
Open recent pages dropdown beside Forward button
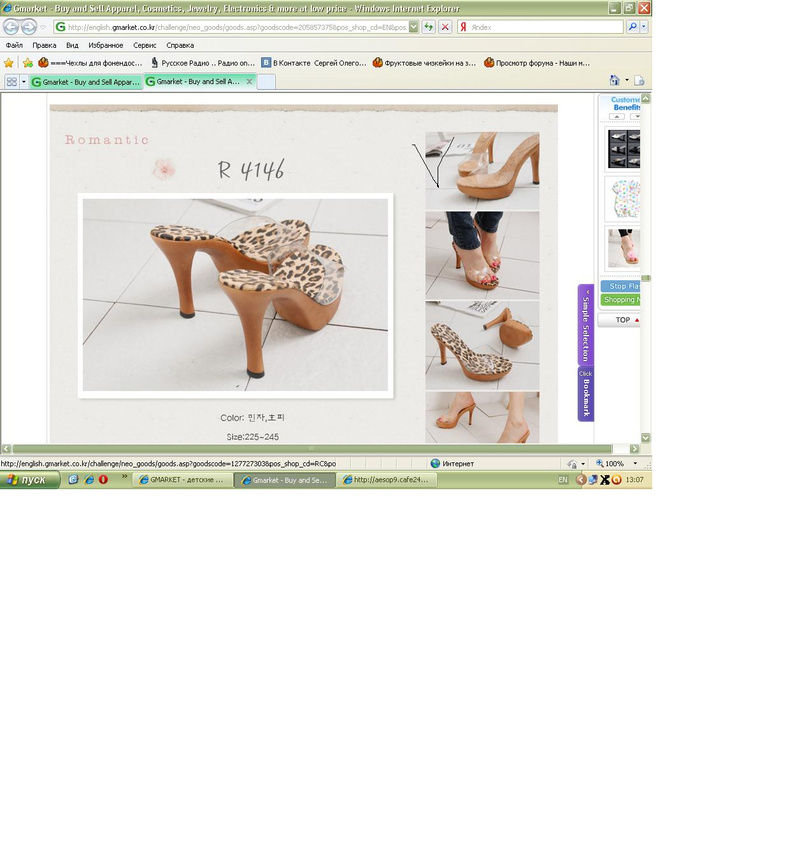(43, 27)
